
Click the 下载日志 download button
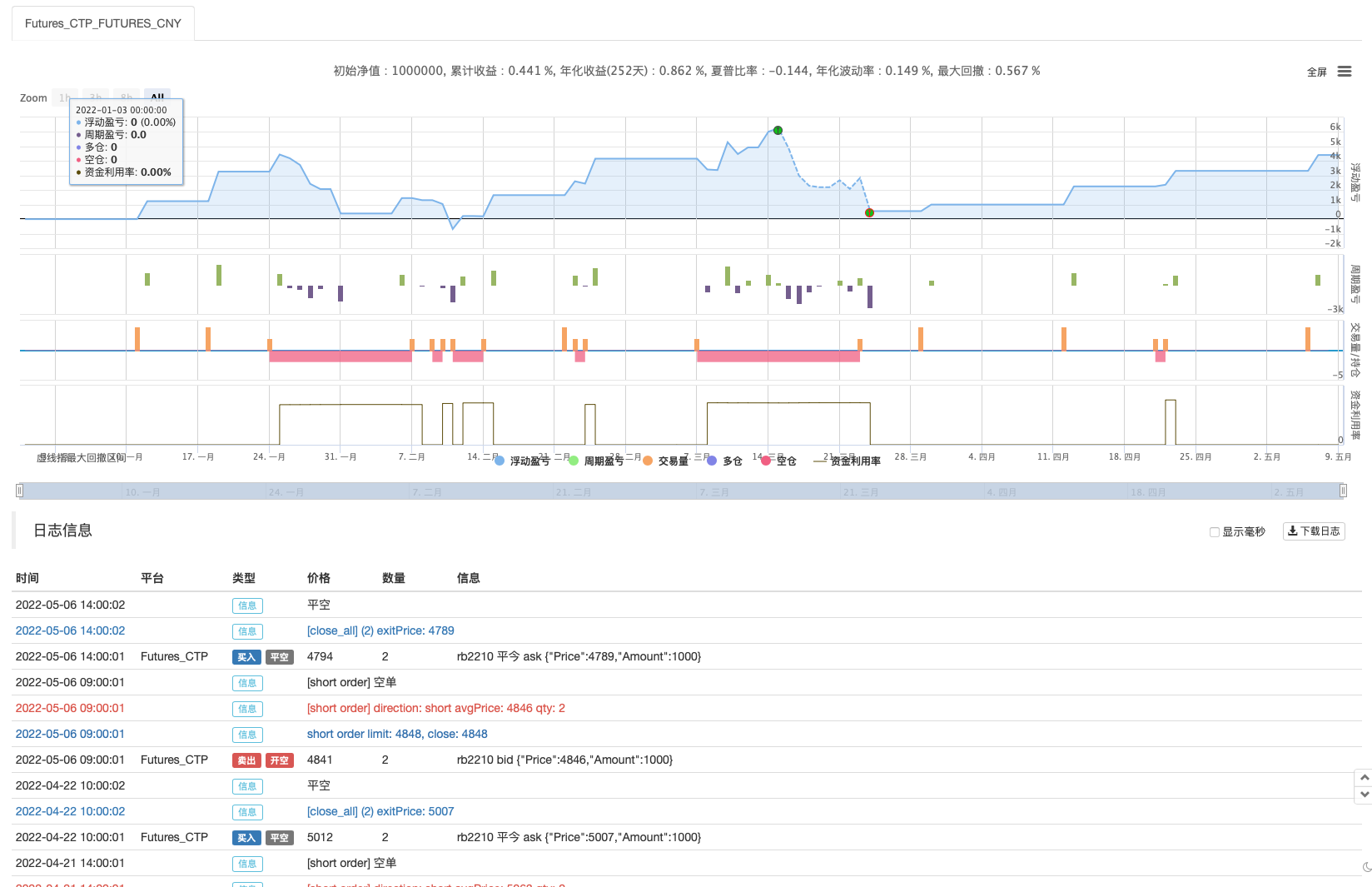1314,531
